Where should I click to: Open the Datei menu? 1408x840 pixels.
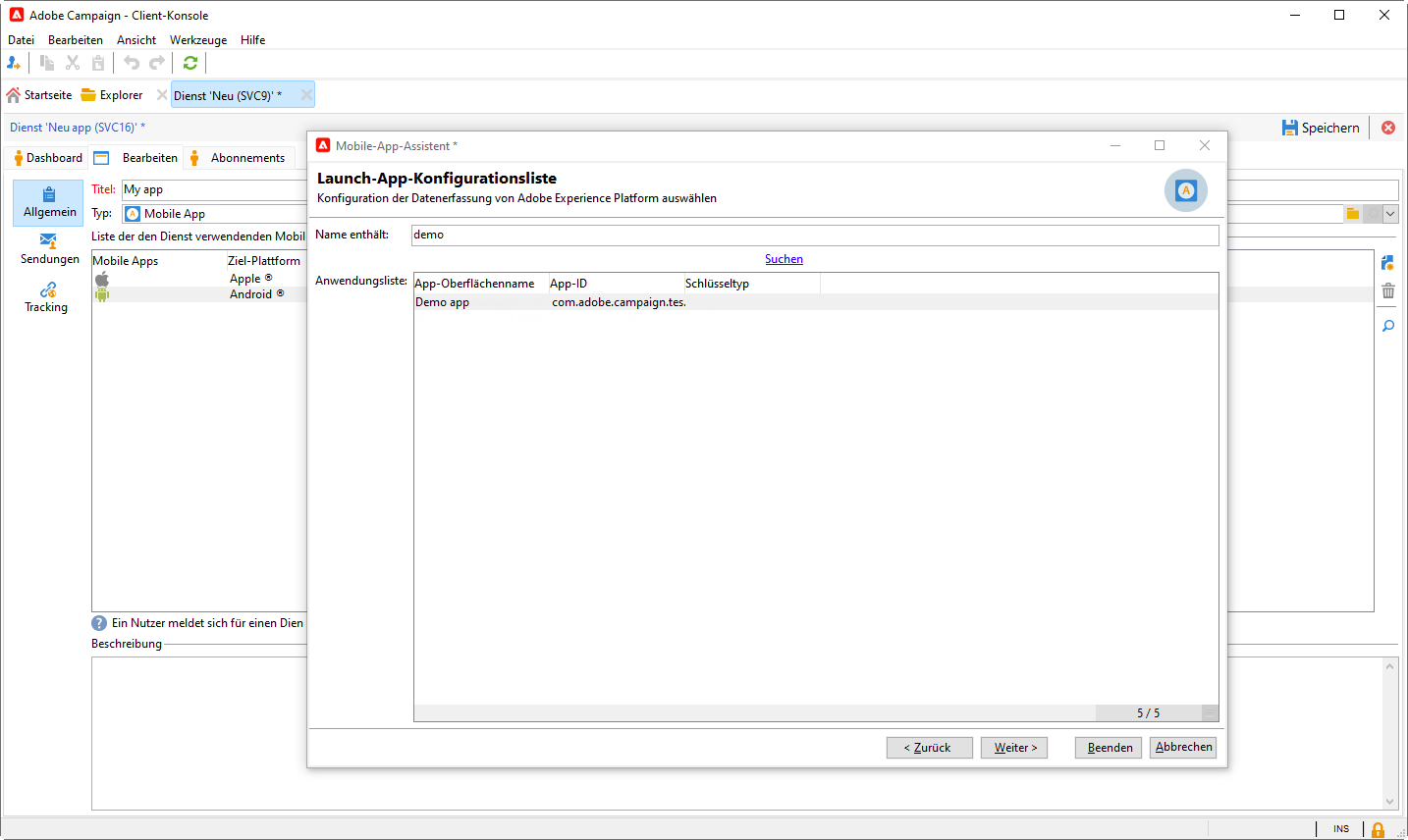pyautogui.click(x=21, y=40)
